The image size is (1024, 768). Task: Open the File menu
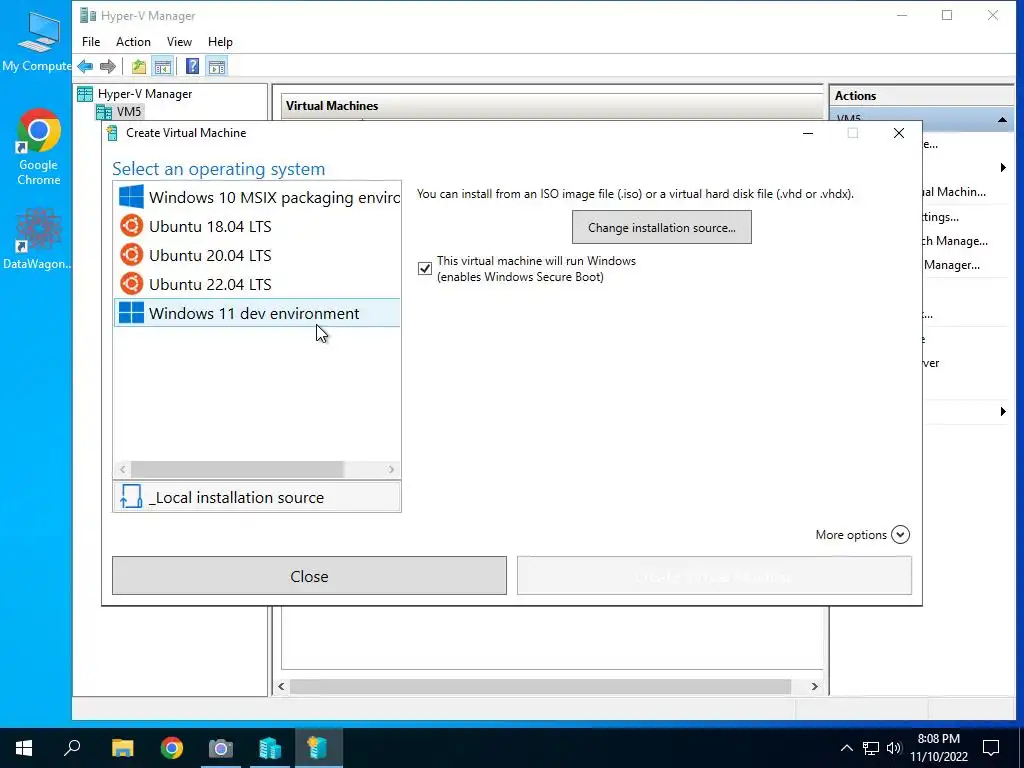point(91,41)
